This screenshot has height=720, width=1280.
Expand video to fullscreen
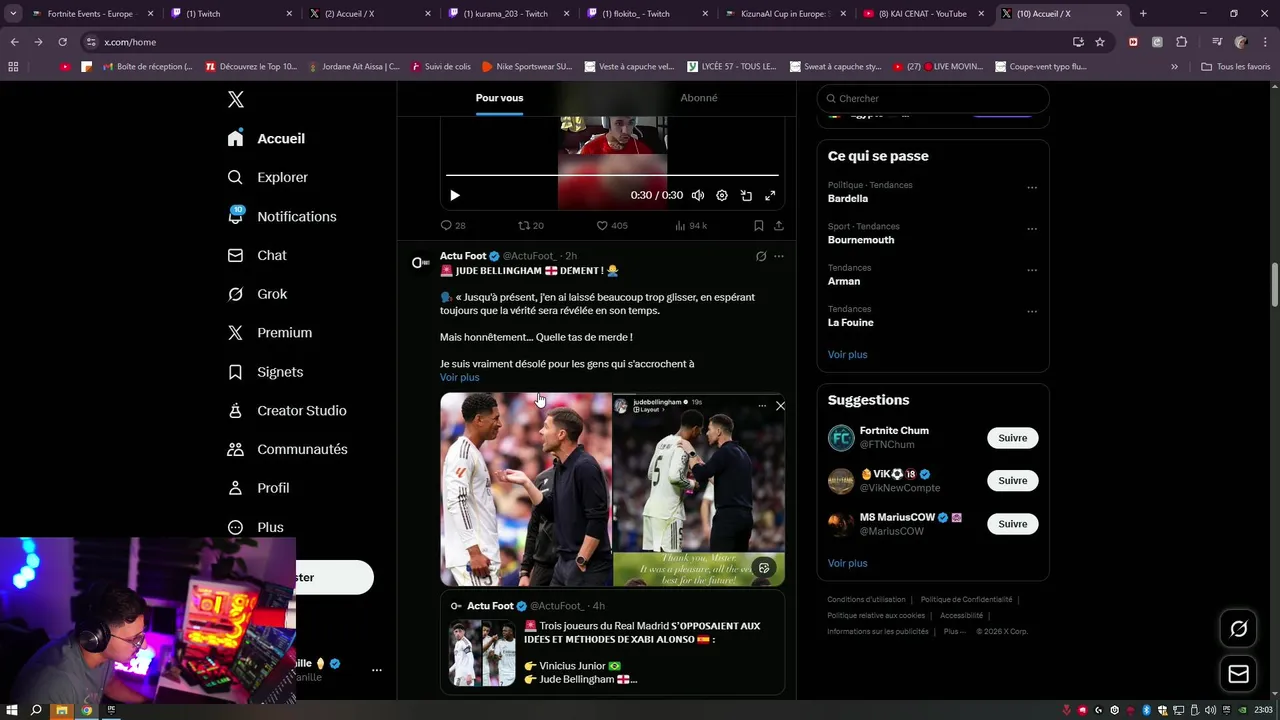click(770, 196)
